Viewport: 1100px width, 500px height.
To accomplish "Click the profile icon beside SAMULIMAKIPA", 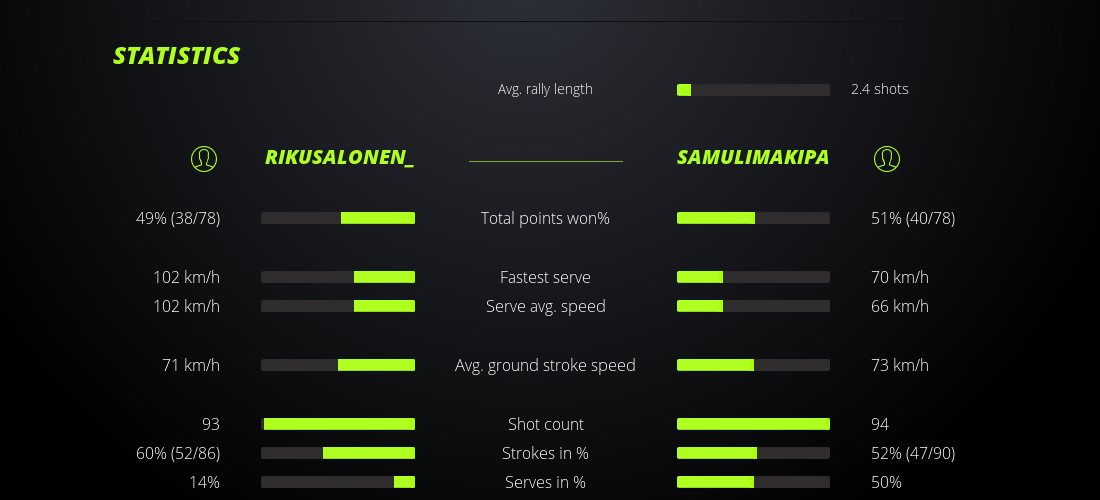I will point(886,158).
